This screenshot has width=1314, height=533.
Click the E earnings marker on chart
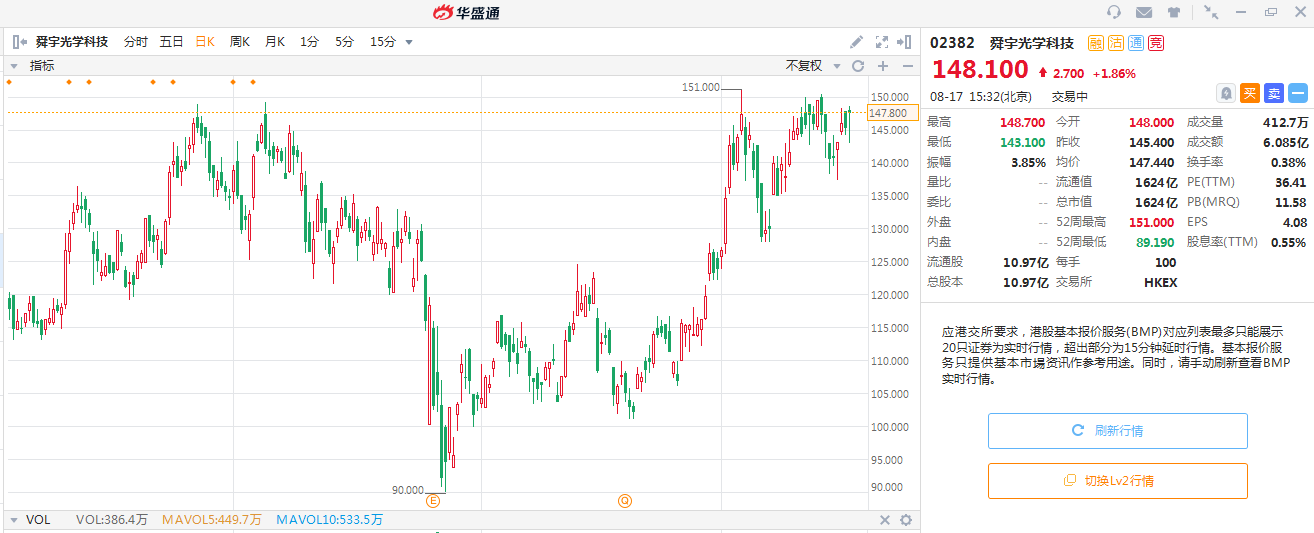click(x=433, y=500)
